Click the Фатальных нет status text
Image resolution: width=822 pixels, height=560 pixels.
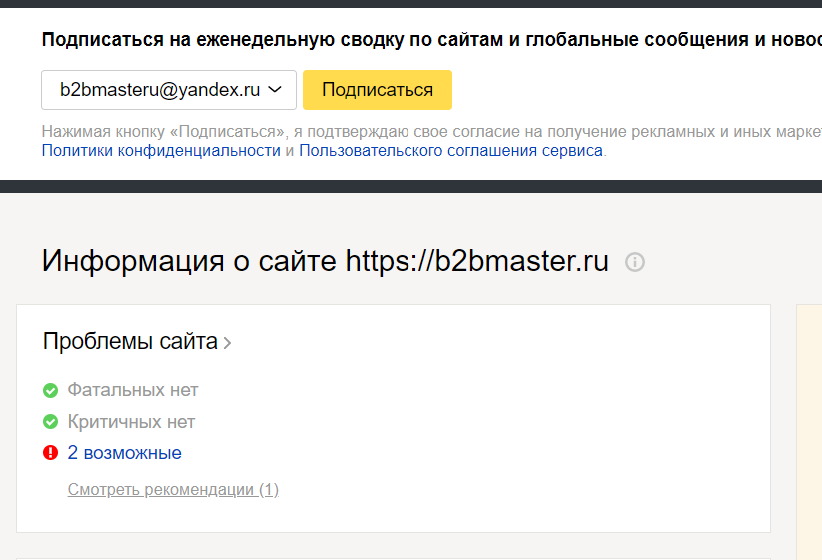point(133,390)
